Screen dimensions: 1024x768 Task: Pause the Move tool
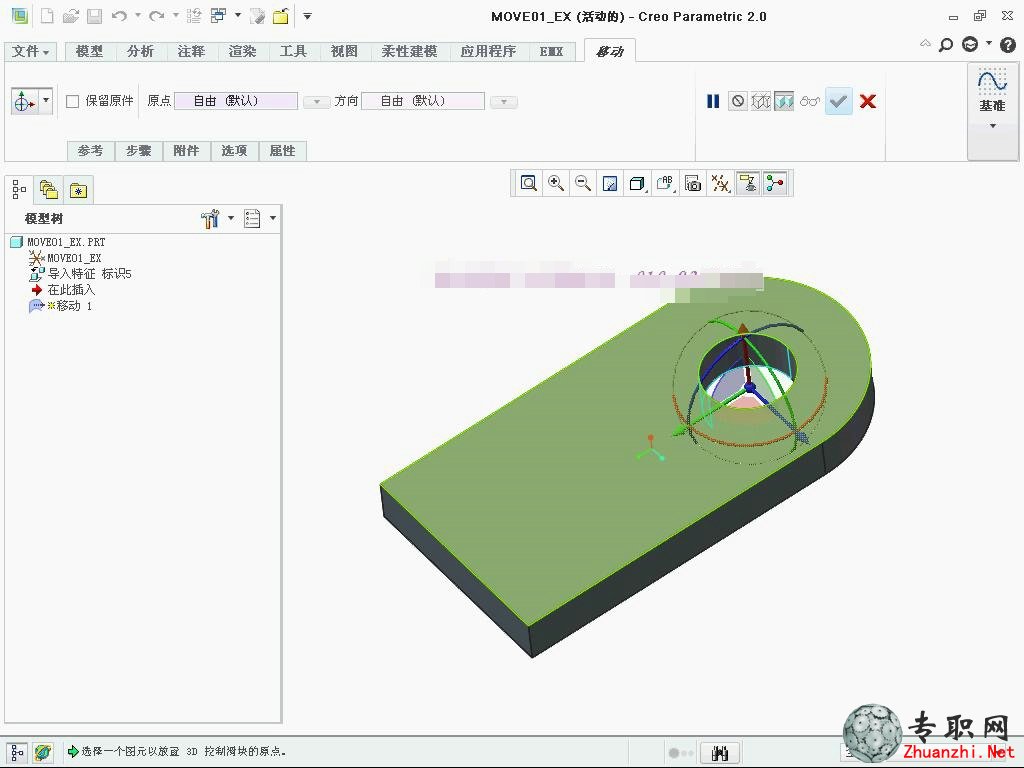[x=712, y=101]
